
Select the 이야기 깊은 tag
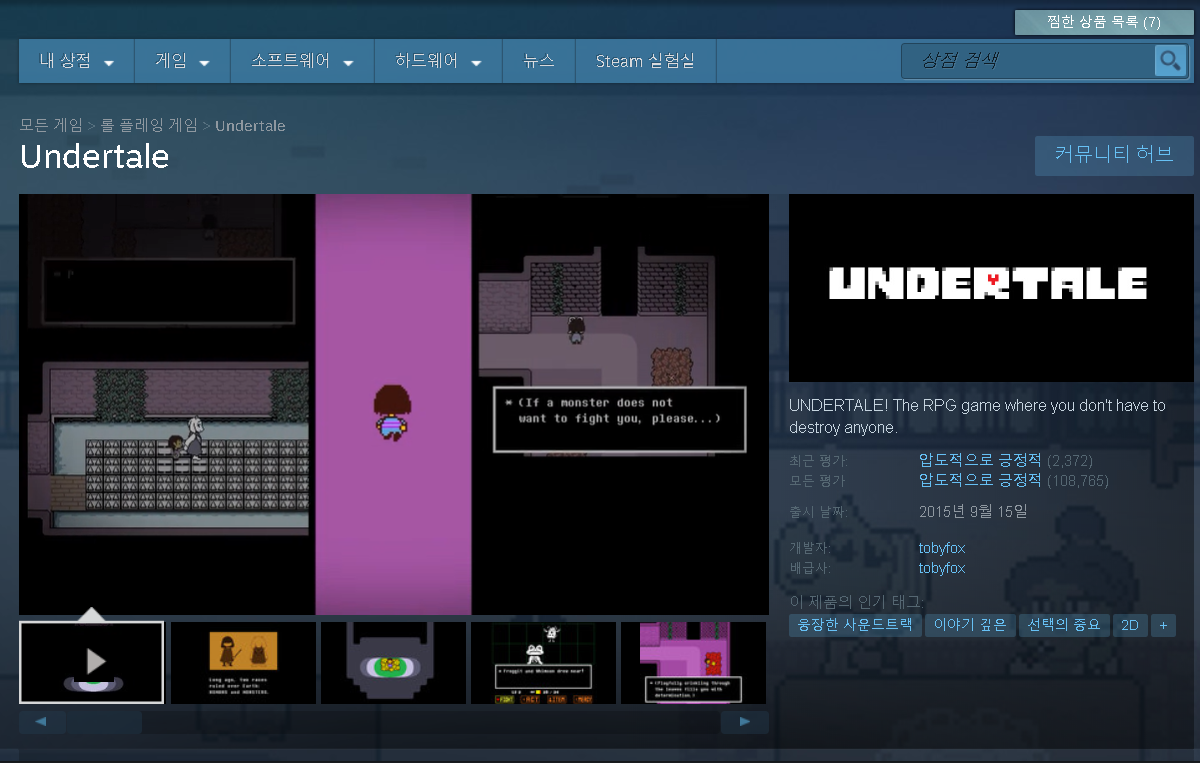(970, 625)
